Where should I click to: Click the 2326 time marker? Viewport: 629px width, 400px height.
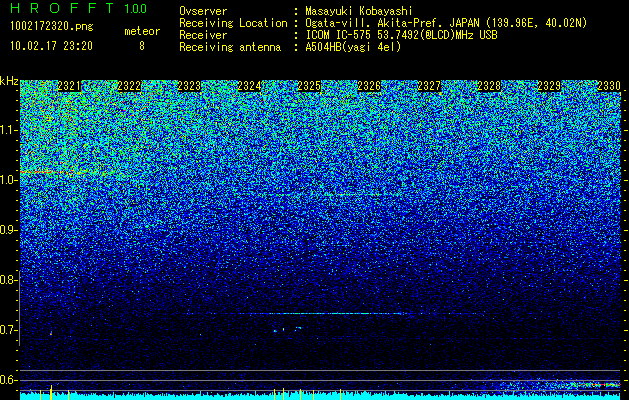369,86
